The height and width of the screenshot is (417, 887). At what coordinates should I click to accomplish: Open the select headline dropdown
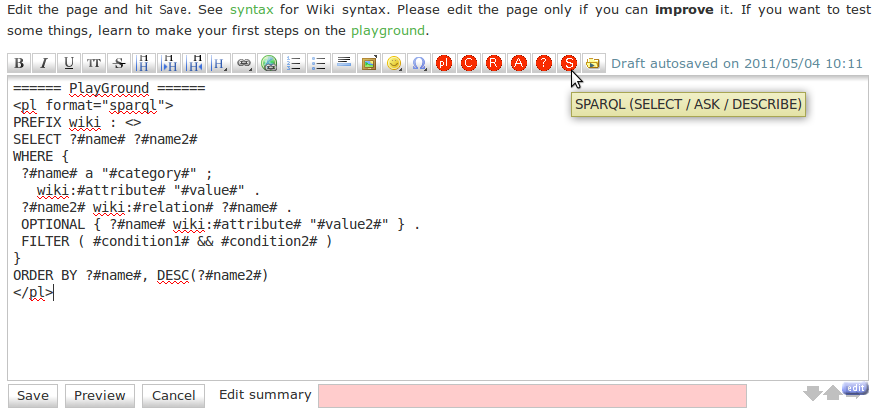tap(219, 63)
